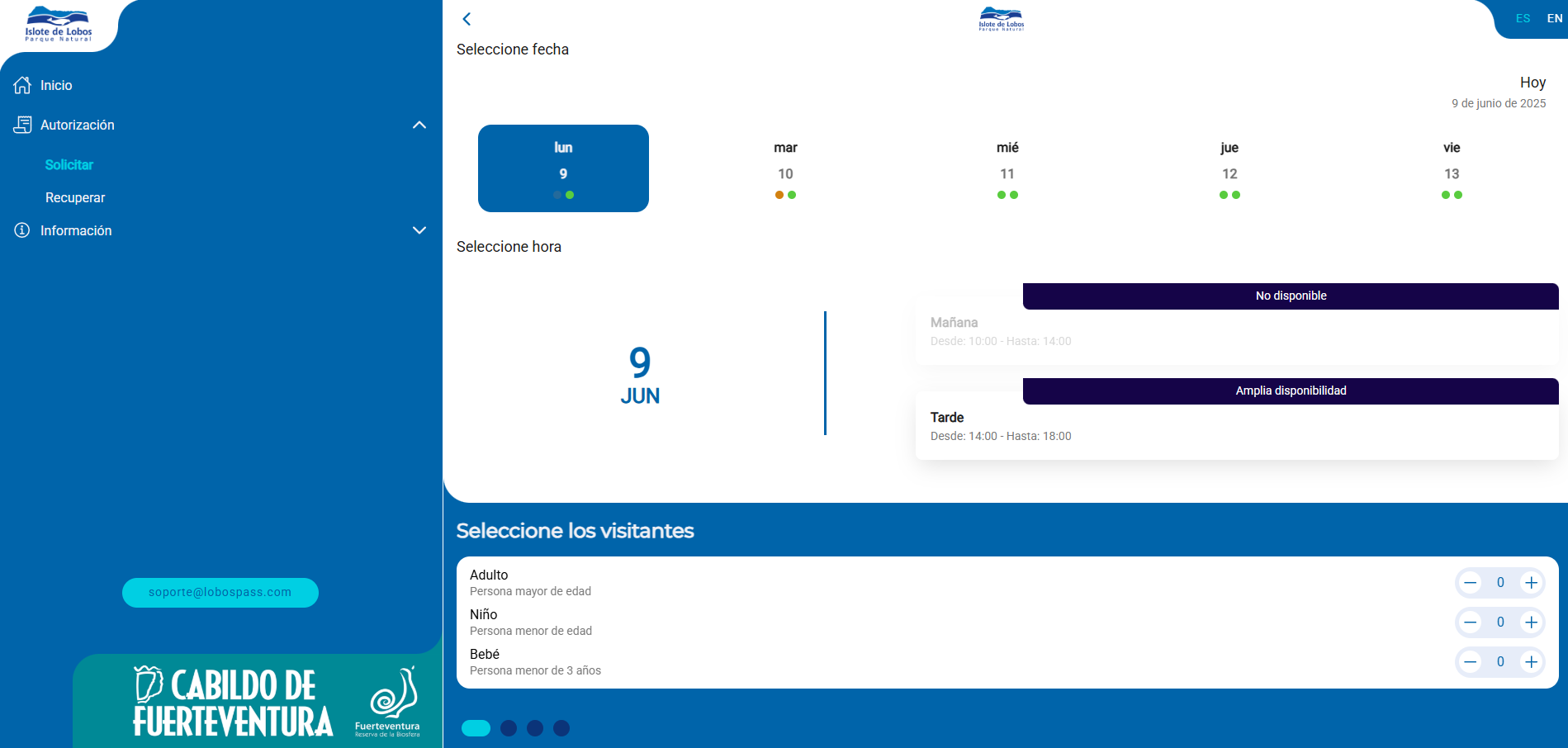Click the Autorización document icon
Screen dimensions: 1568x748
point(22,125)
